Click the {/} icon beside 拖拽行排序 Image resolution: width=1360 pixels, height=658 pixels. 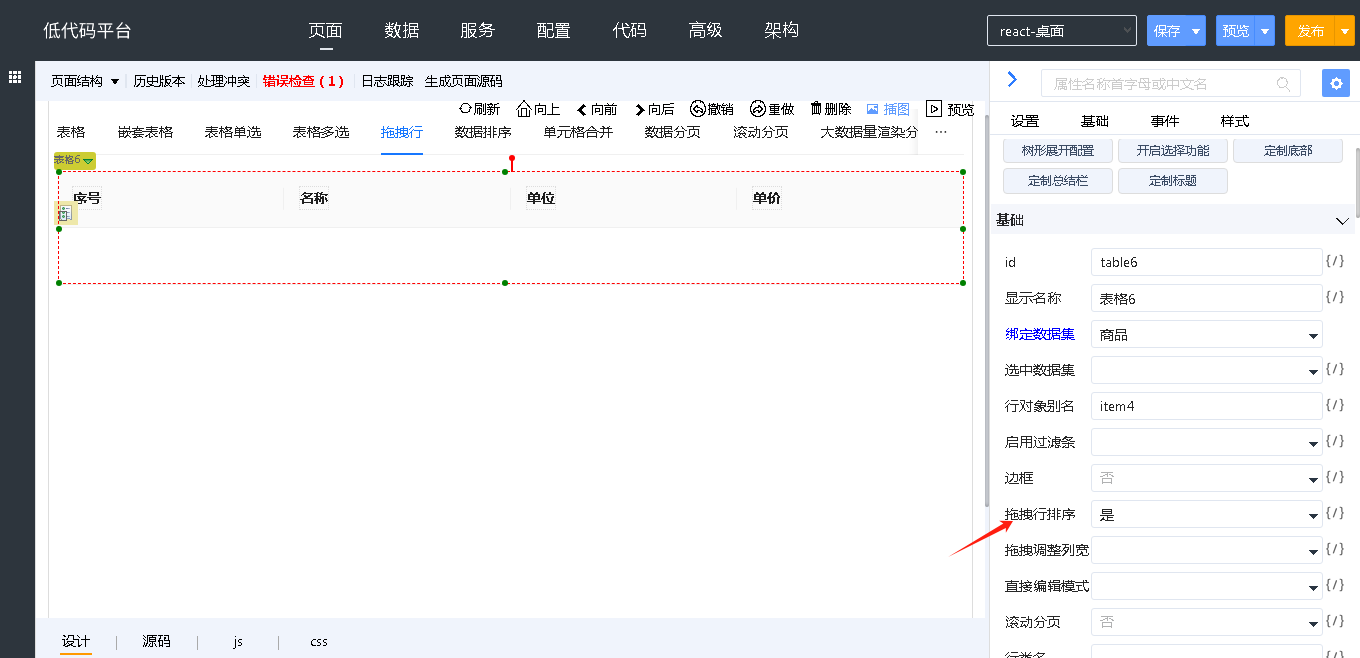pyautogui.click(x=1335, y=513)
